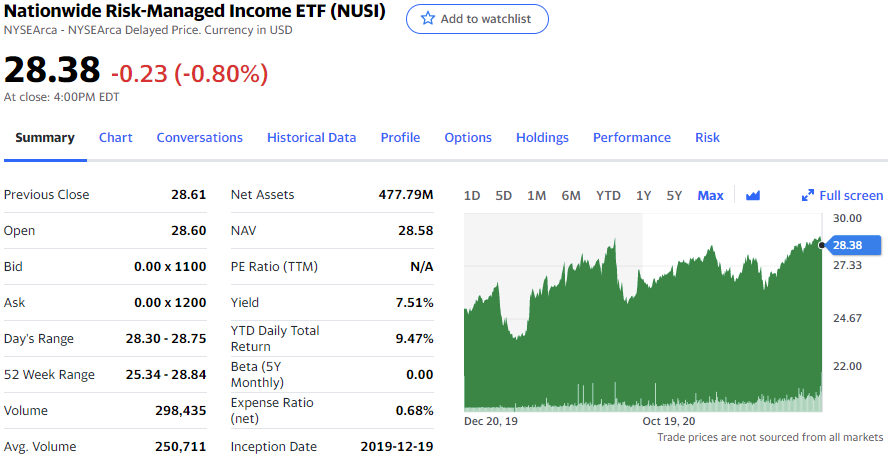Click the price change -0.23 (-0.80%)
The image size is (888, 458).
pyautogui.click(x=189, y=74)
